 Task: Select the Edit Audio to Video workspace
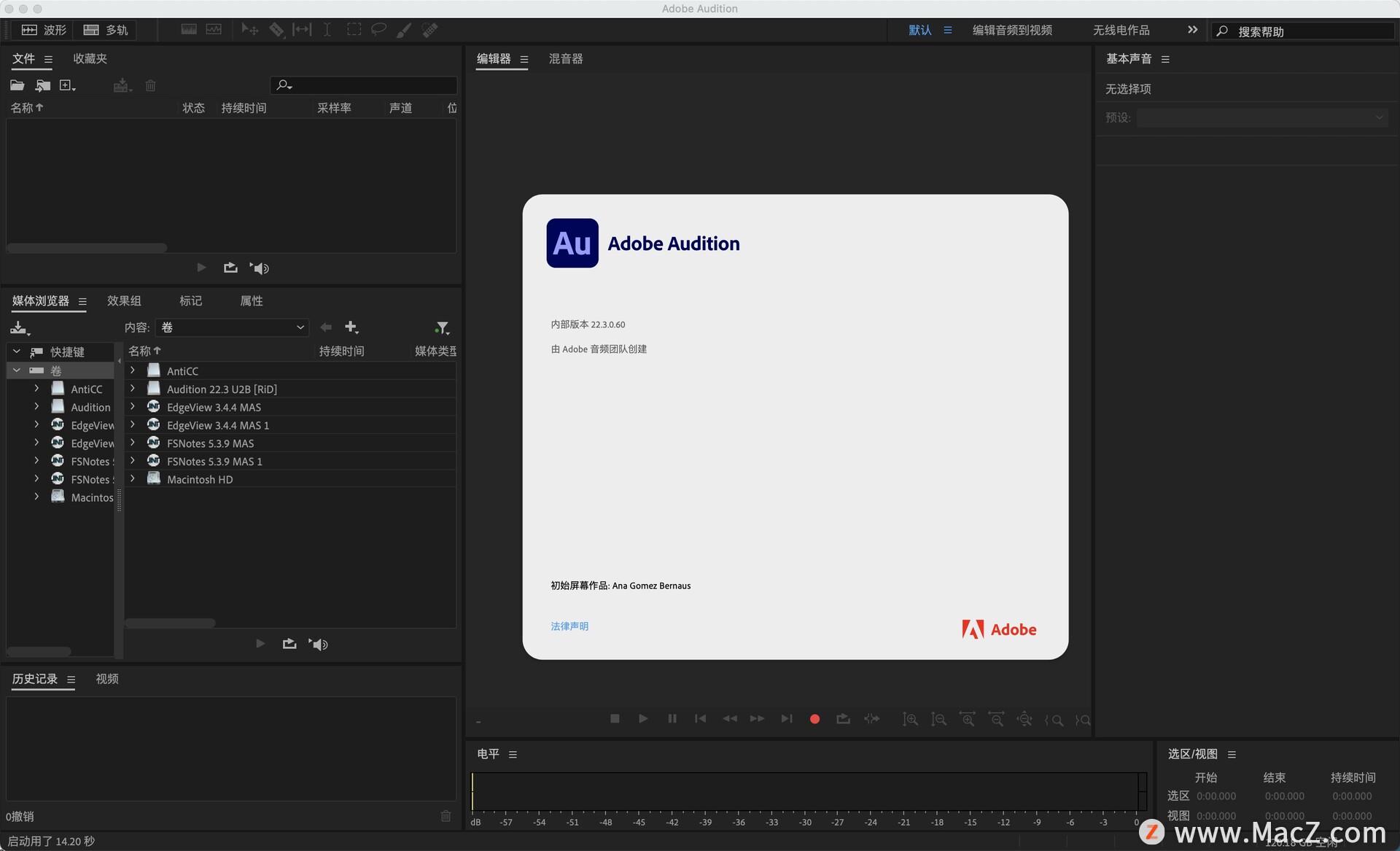1012,30
